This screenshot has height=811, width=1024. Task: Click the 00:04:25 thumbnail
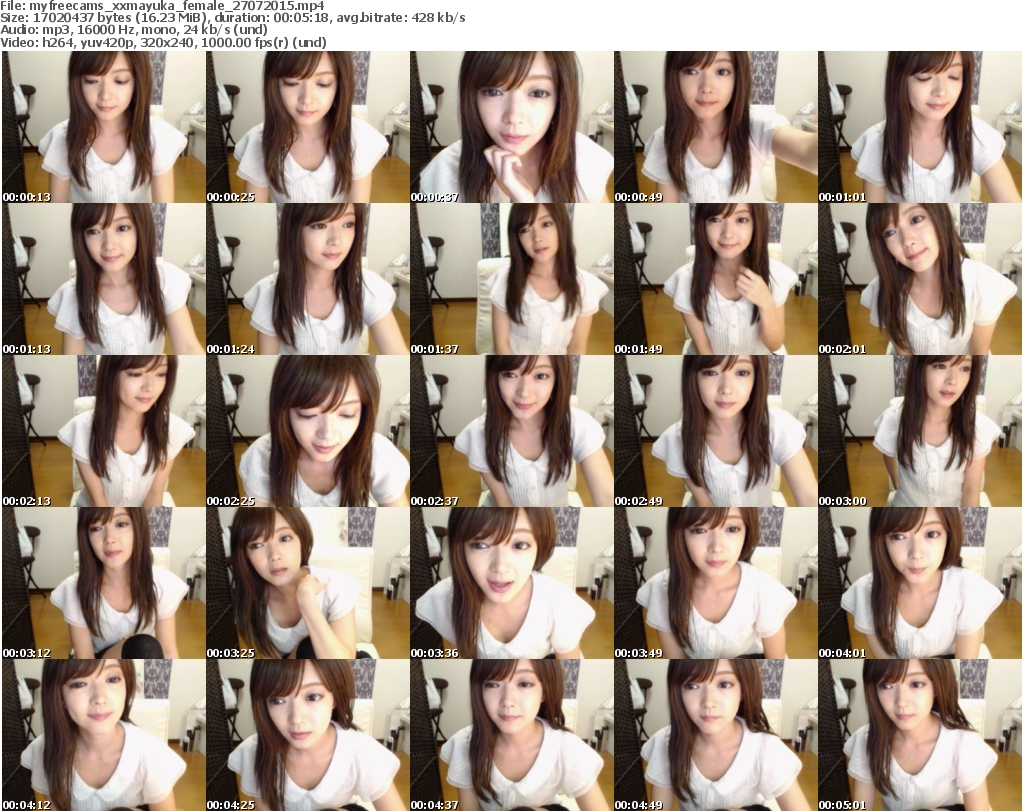(x=308, y=735)
